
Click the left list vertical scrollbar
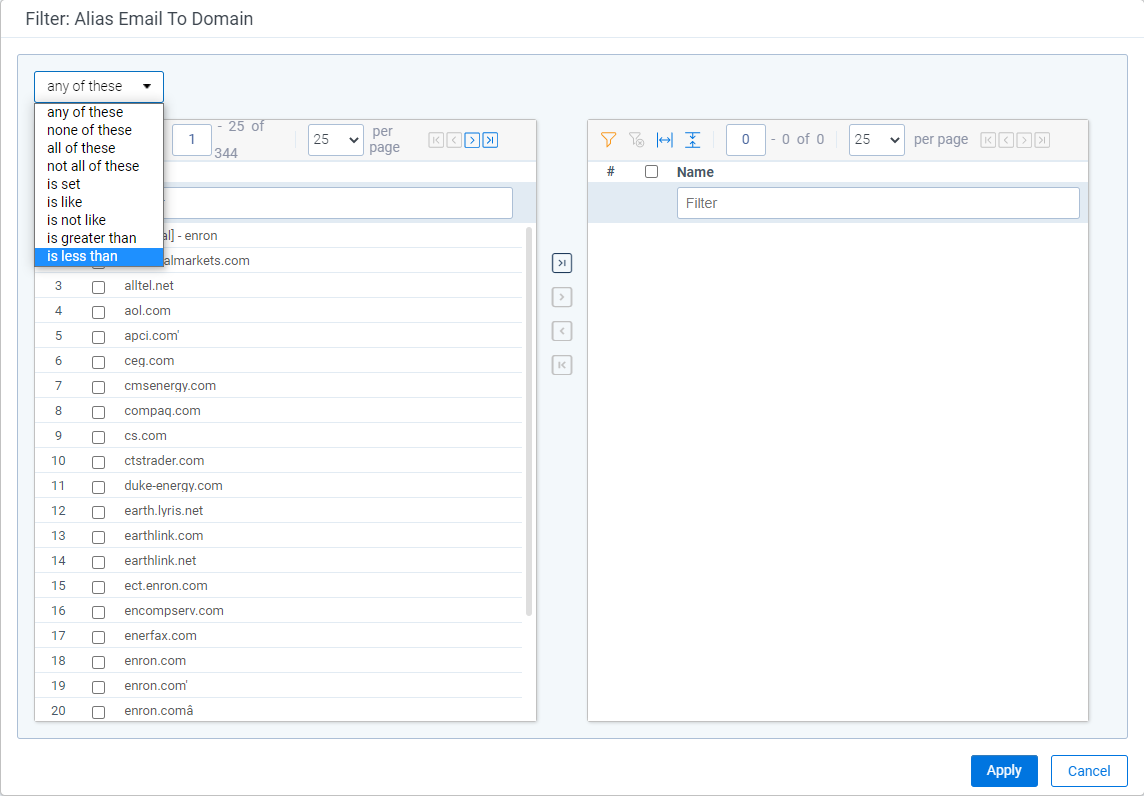pyautogui.click(x=529, y=422)
